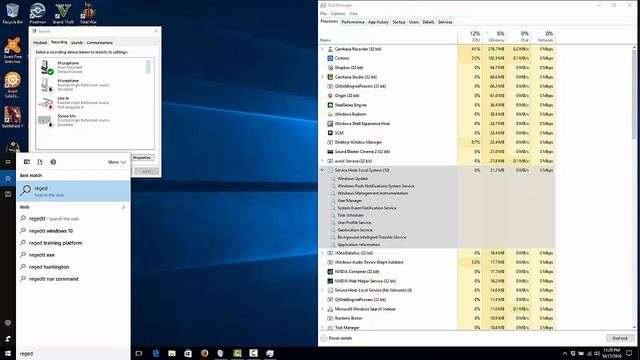
Task: Open the Avast SafeZone browser desktop shortcut
Action: coord(12,85)
